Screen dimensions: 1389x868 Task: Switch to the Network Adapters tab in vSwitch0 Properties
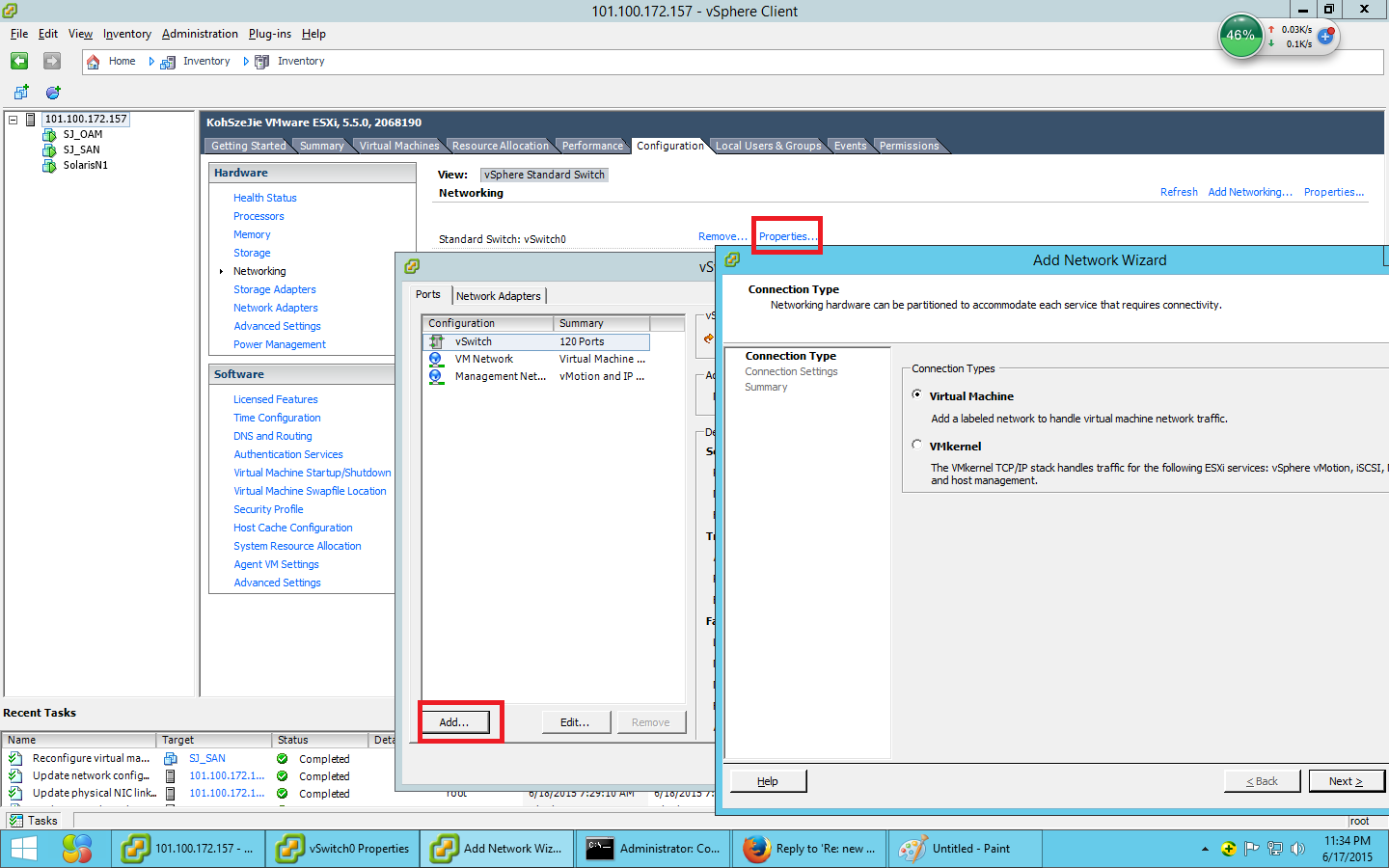pyautogui.click(x=499, y=296)
